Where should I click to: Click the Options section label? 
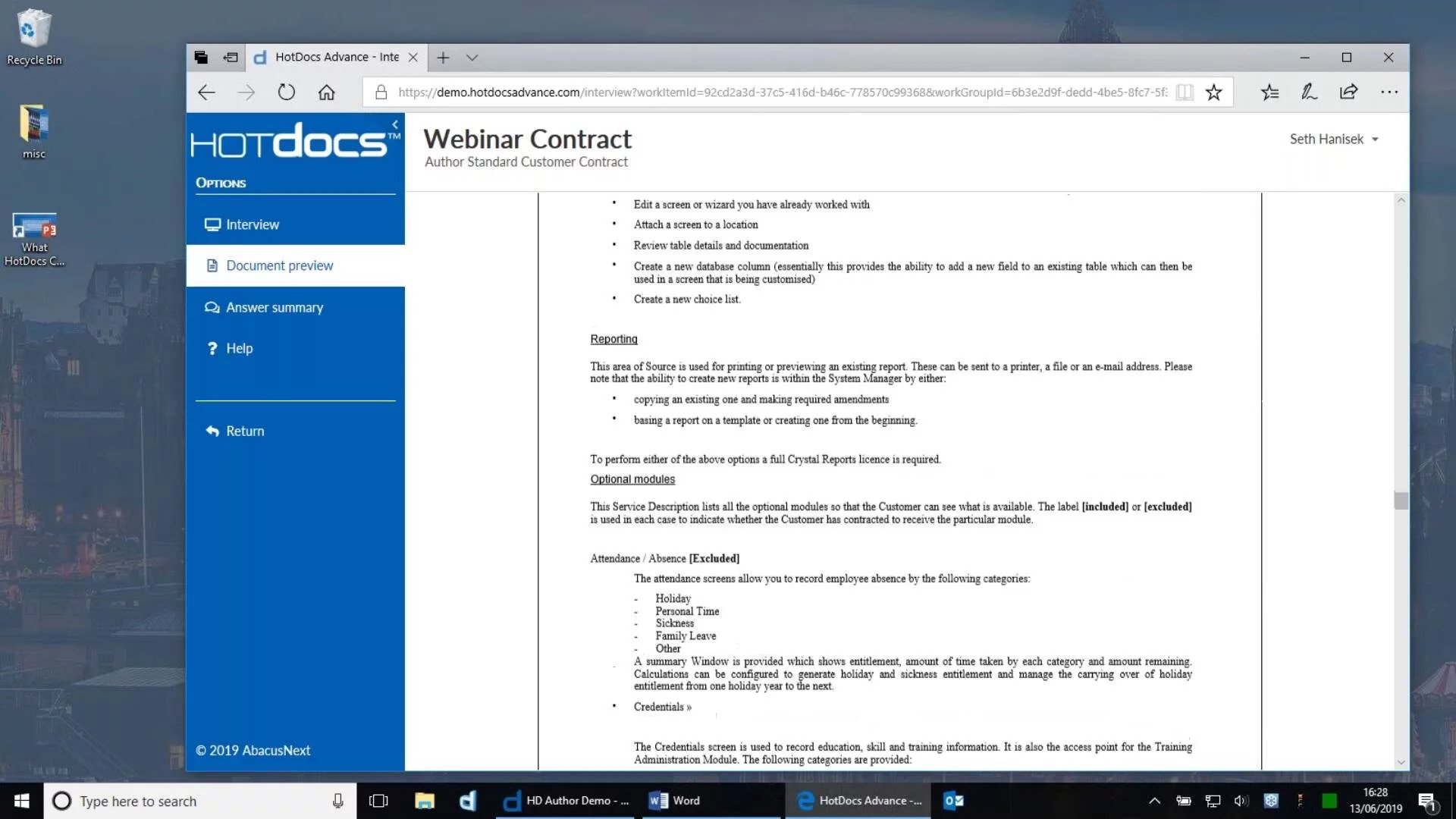coord(221,182)
